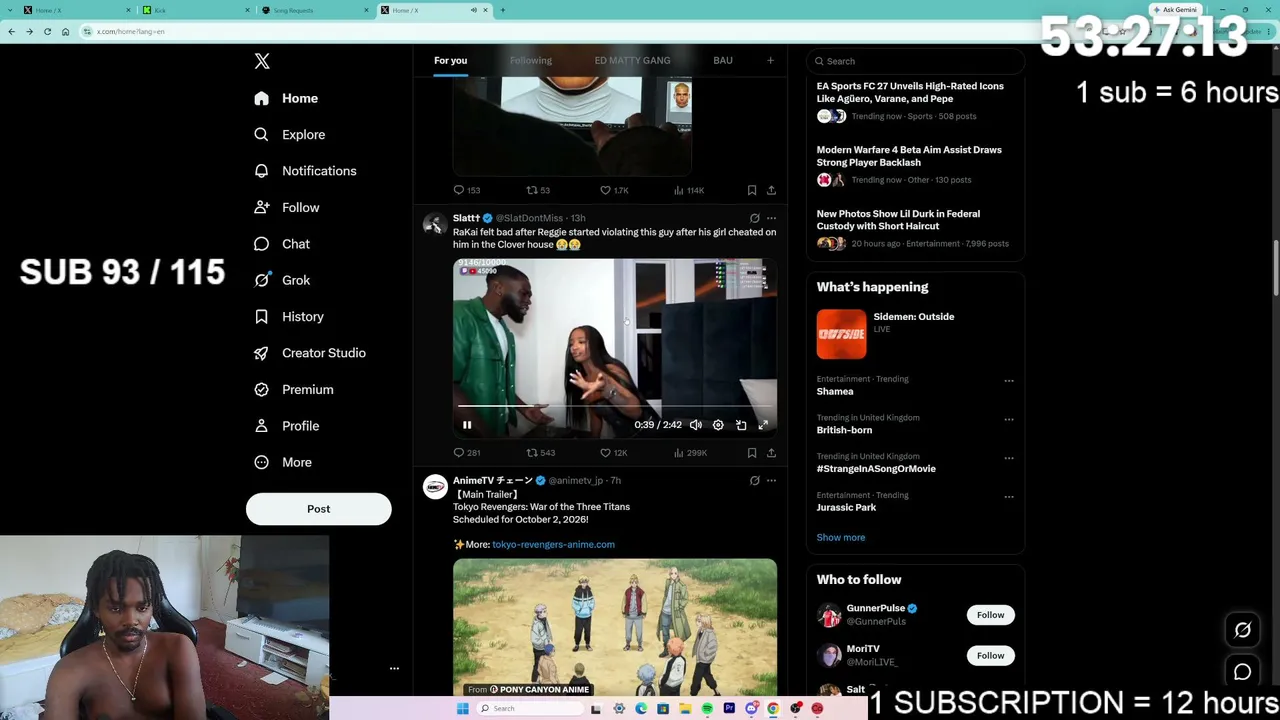The width and height of the screenshot is (1280, 720).
Task: Open Grok actions on the Slatt post
Action: click(755, 218)
